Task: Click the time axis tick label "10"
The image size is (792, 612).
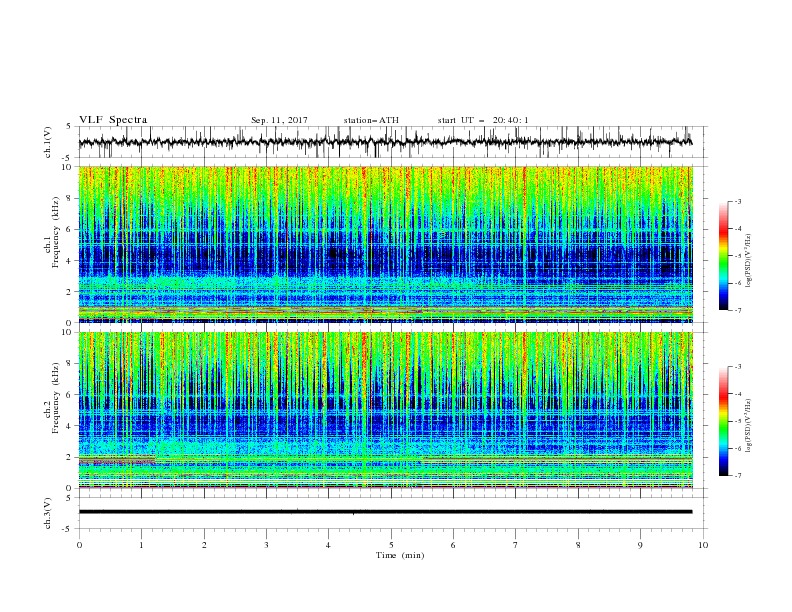Action: (x=703, y=545)
